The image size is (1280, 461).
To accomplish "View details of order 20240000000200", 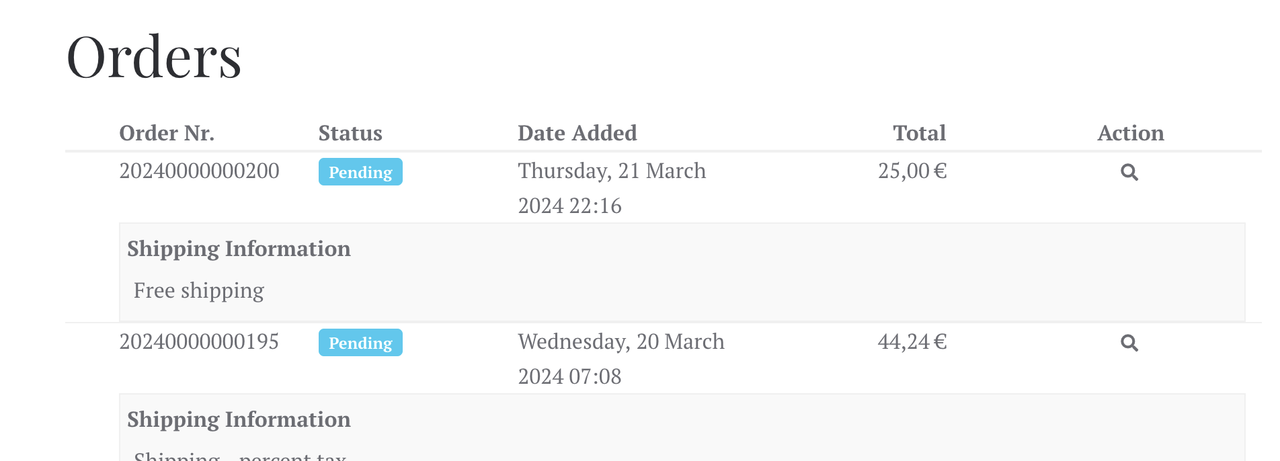I will (1129, 172).
